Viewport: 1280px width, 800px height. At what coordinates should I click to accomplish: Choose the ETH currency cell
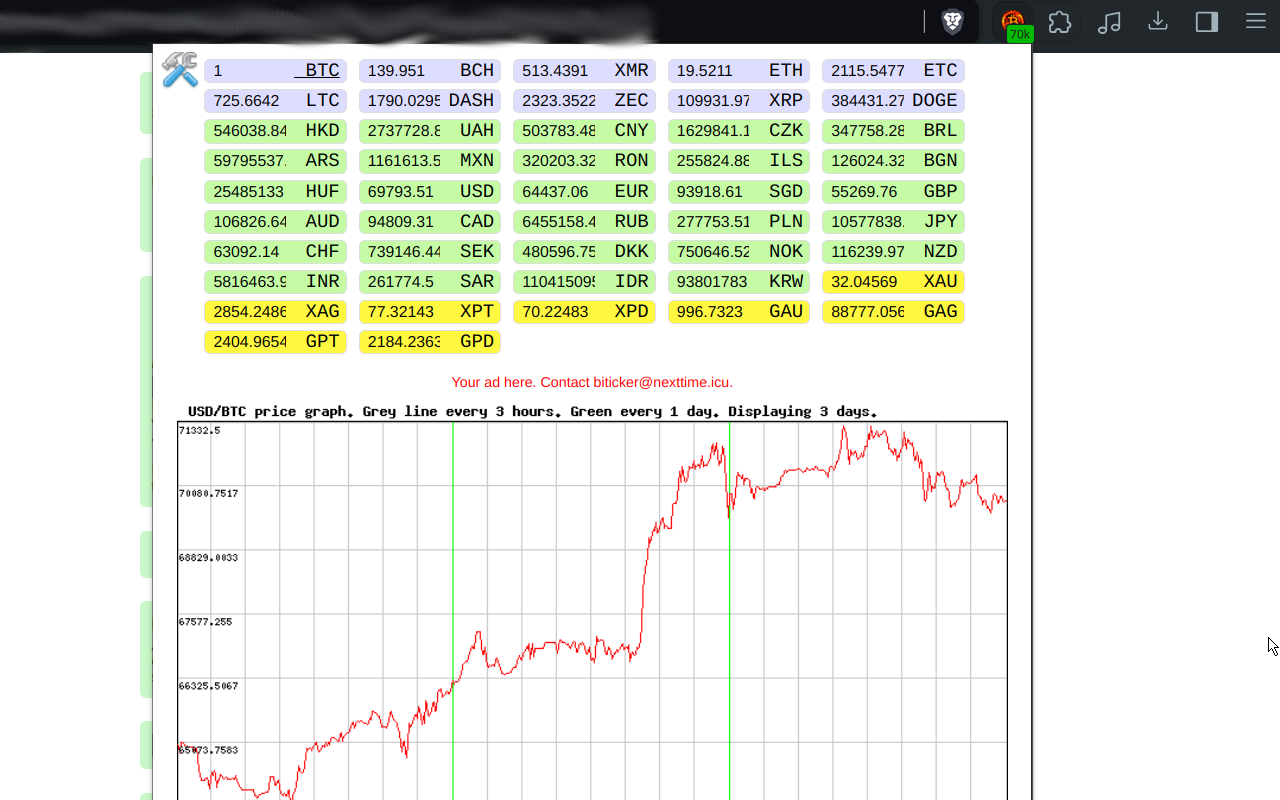tap(739, 71)
